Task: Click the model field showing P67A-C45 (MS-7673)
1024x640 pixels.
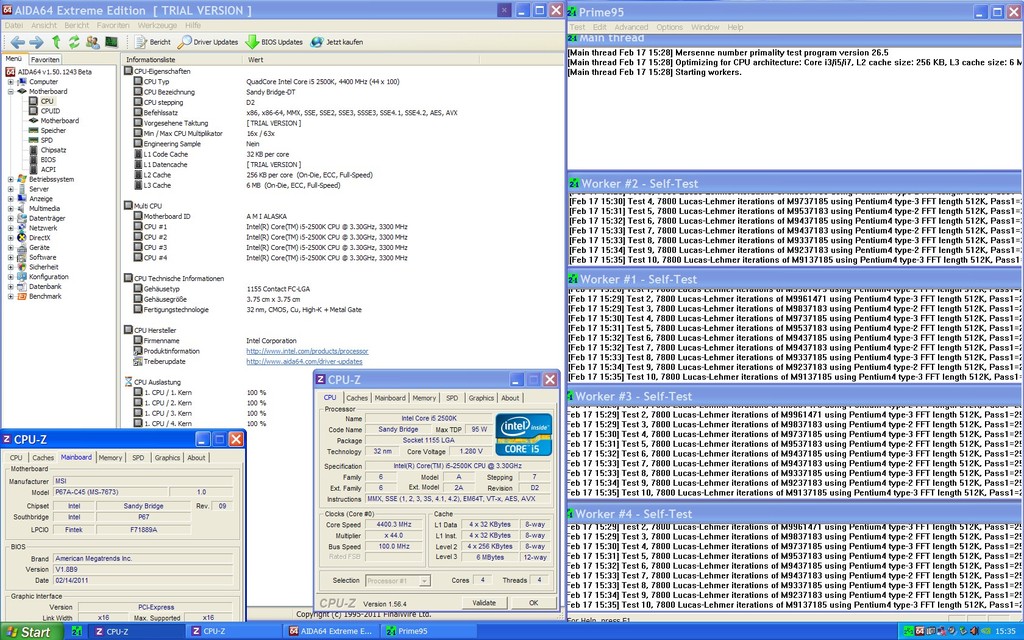Action: click(110, 492)
